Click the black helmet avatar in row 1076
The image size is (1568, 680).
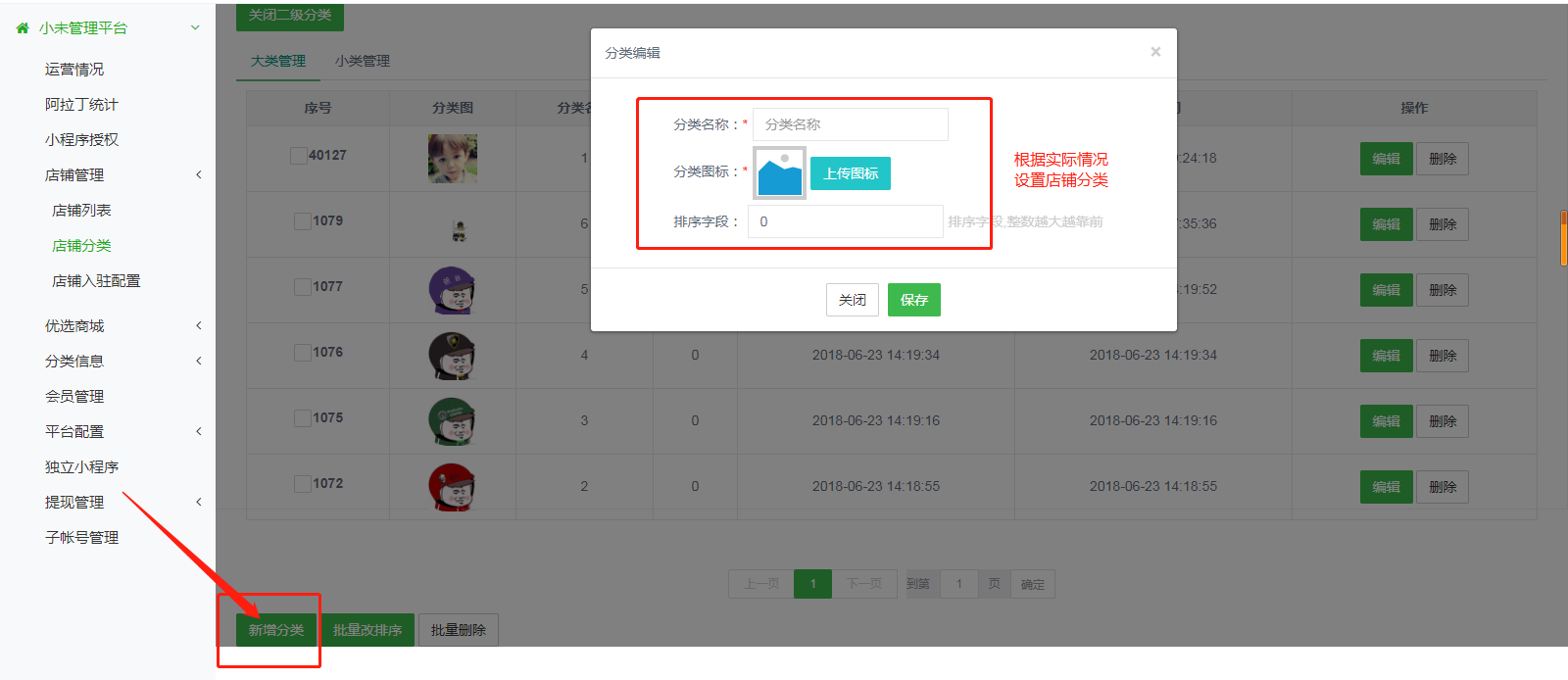click(452, 356)
